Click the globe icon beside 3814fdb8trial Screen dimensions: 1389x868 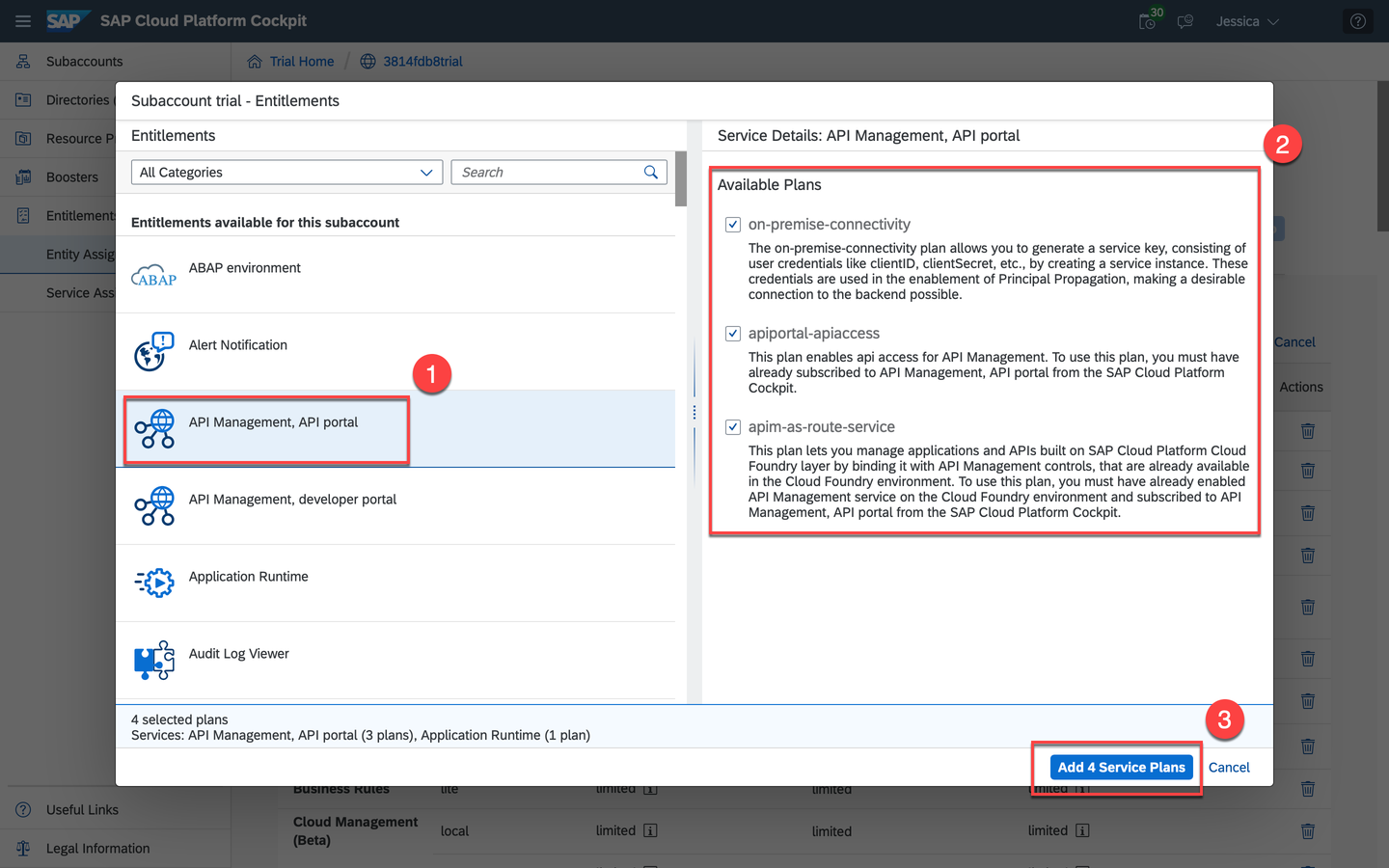coord(368,61)
